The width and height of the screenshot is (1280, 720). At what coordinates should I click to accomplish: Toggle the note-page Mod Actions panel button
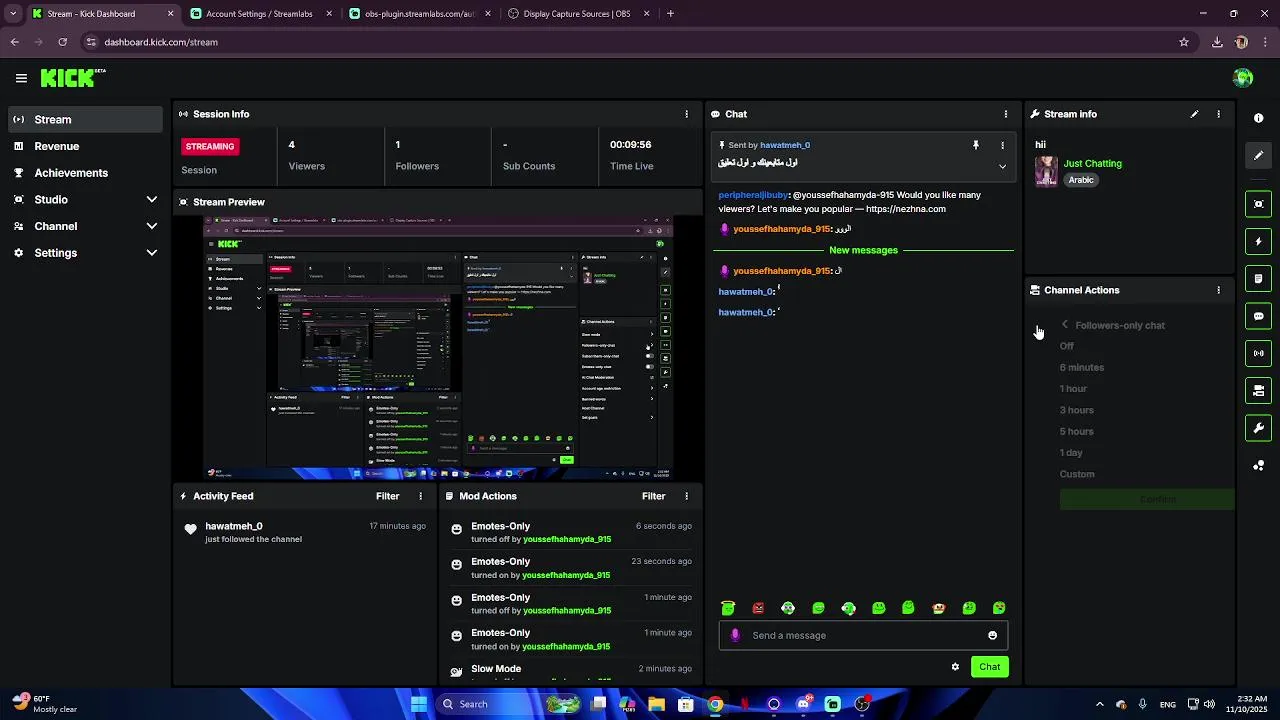pos(1258,278)
